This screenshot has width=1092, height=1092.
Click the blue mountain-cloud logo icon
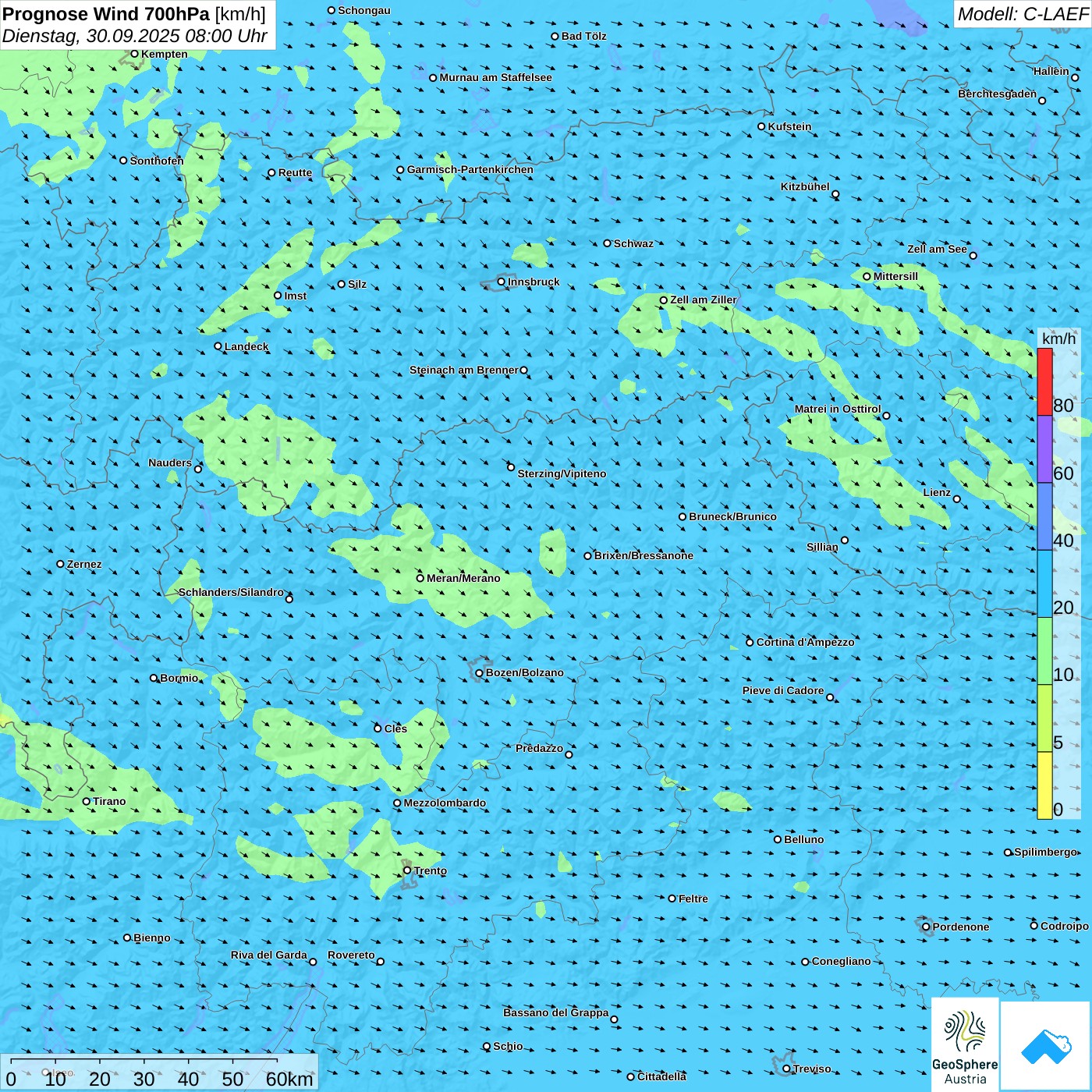pyautogui.click(x=1045, y=1046)
